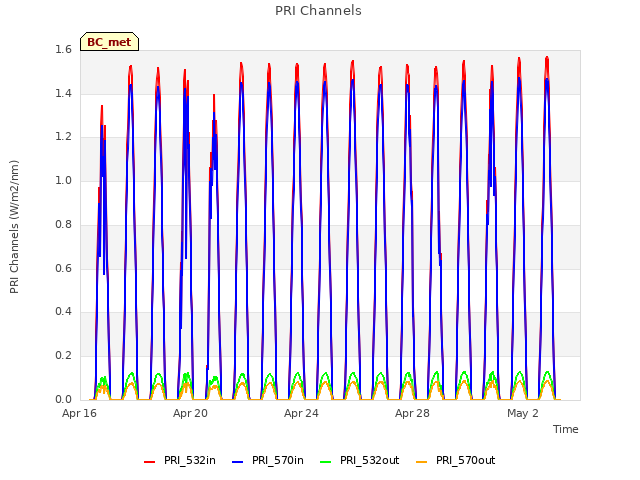640x480 pixels.
Task: Click the BC_met annotation label
Action: tap(109, 42)
